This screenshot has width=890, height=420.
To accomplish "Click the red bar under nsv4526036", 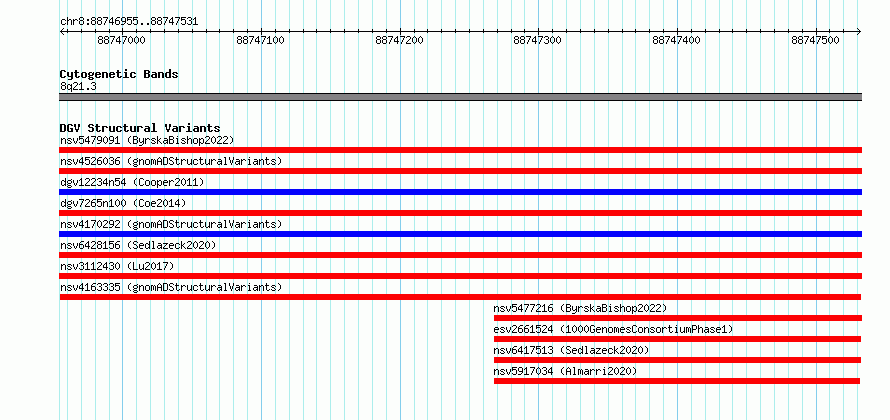I will pyautogui.click(x=460, y=171).
